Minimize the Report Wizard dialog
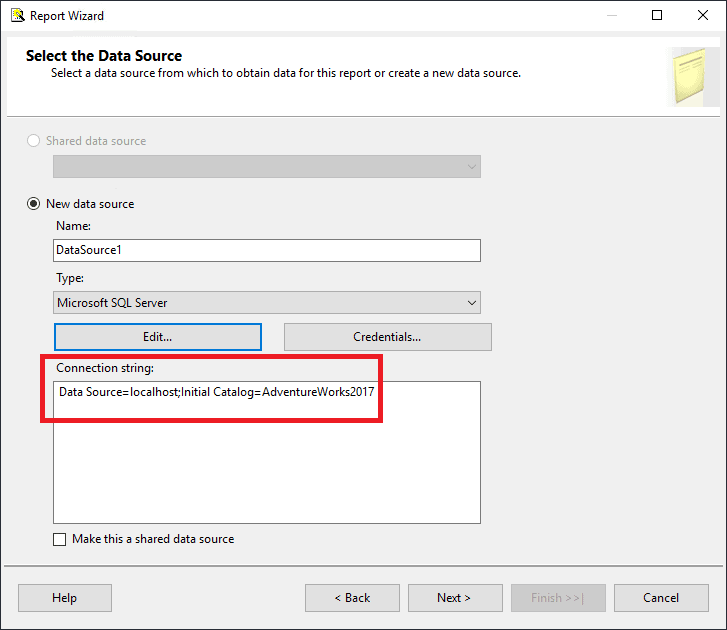Viewport: 727px width, 630px height. (x=612, y=15)
